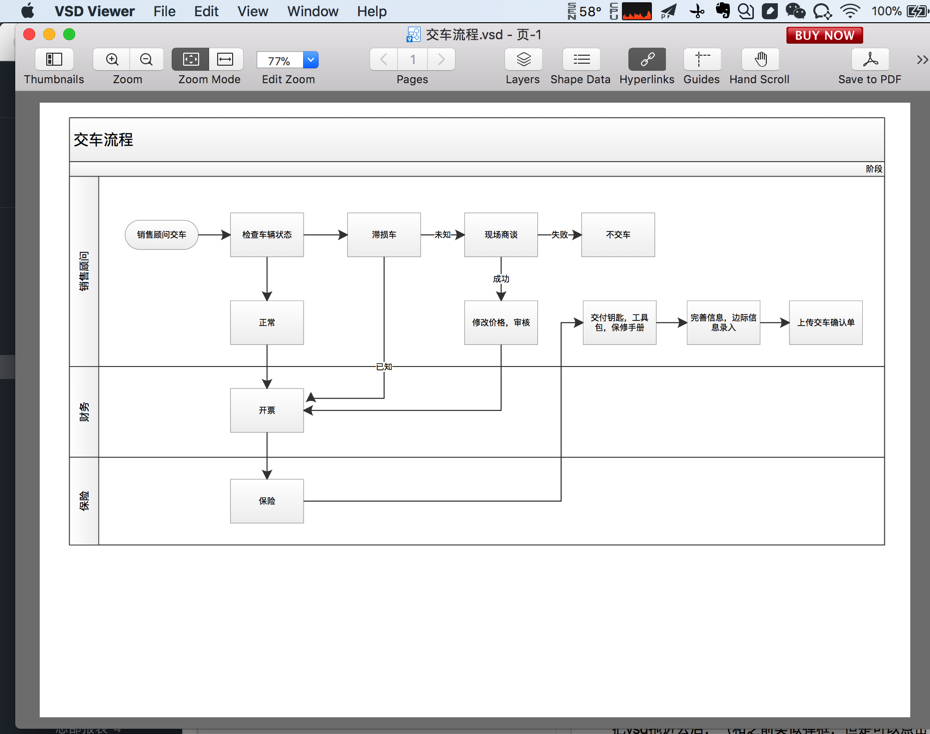The image size is (930, 734).
Task: Save the document to PDF
Action: 870,59
